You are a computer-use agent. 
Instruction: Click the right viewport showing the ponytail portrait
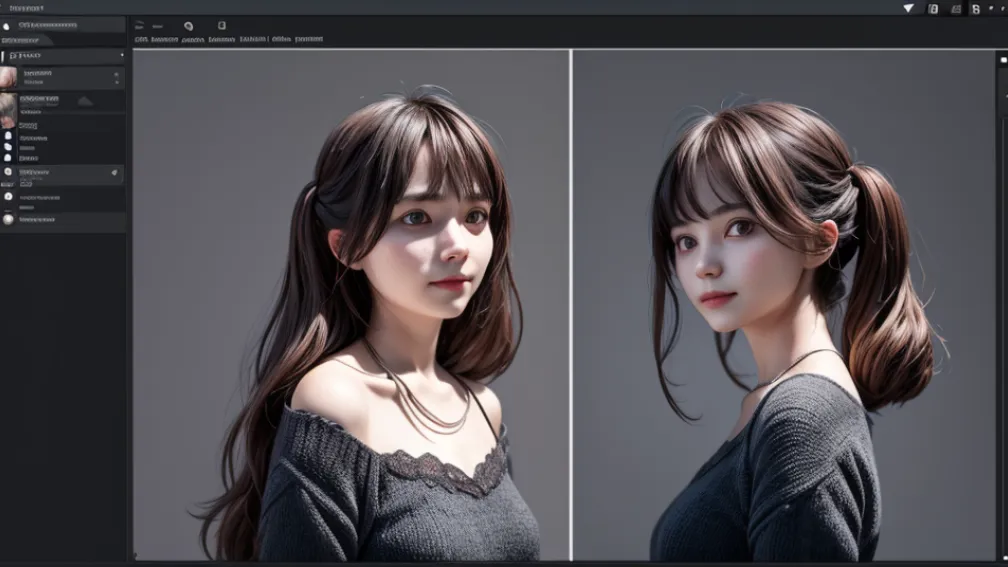784,305
